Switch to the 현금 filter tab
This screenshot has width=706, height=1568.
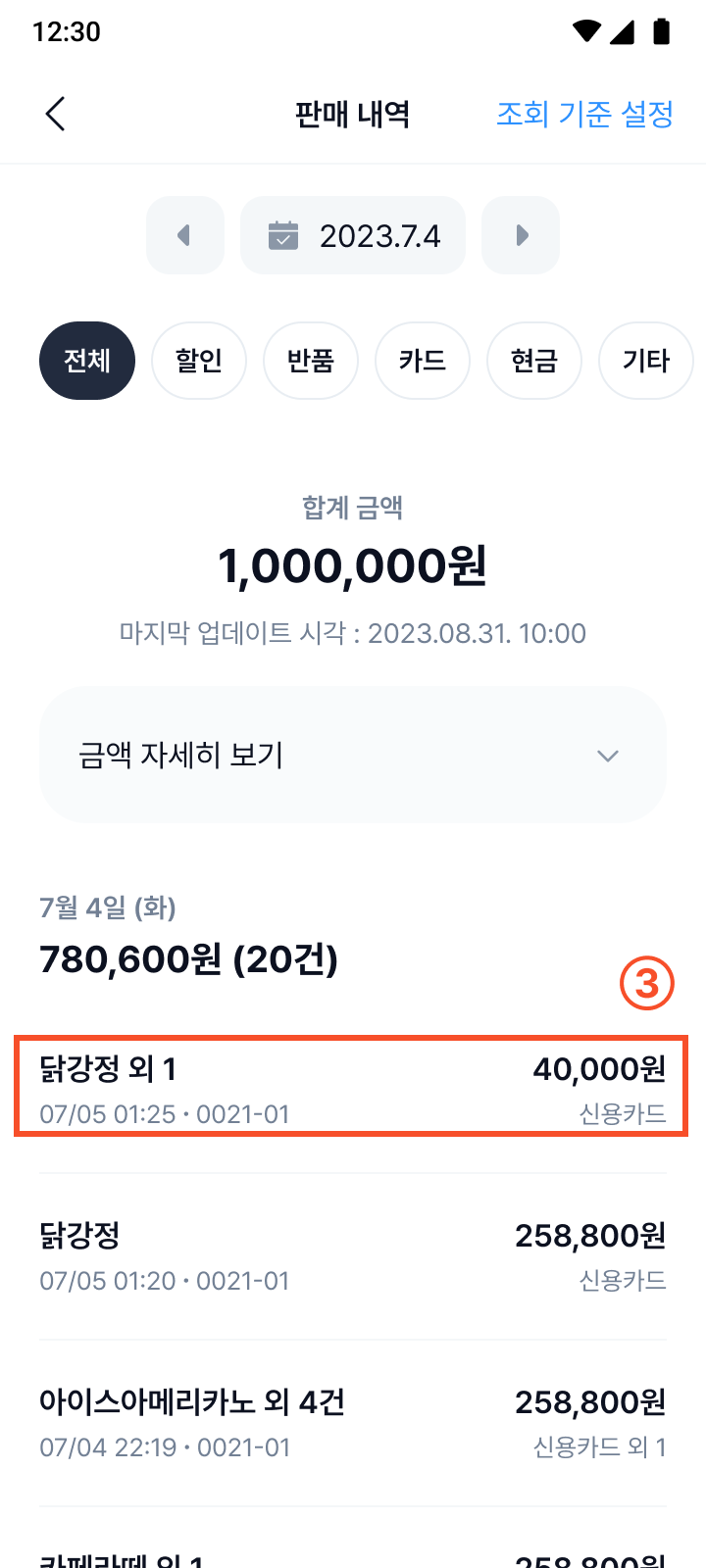tap(534, 361)
